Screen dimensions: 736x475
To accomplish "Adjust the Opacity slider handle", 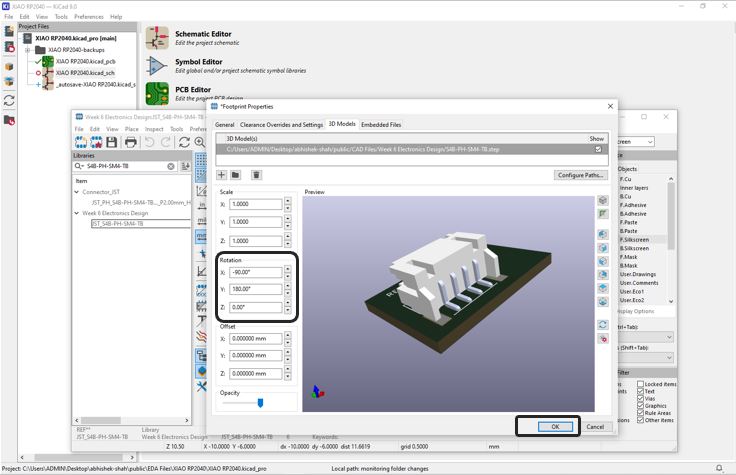I will point(261,403).
